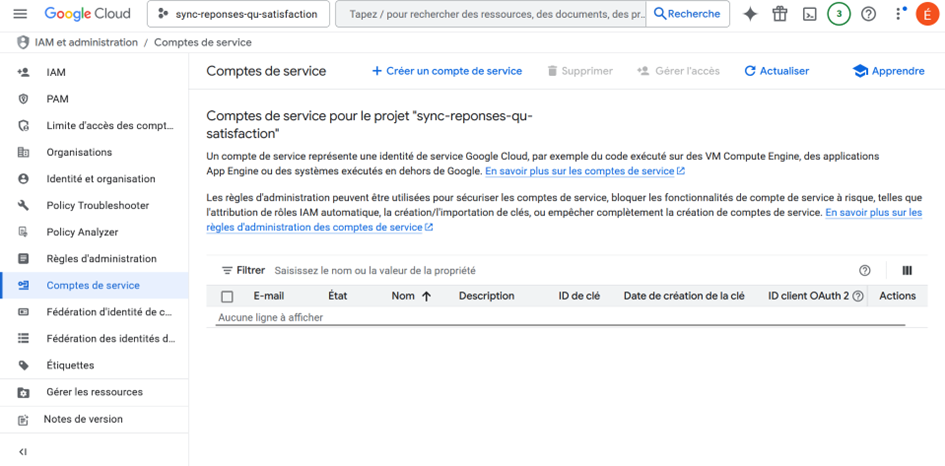
Task: Open the main navigation hamburger menu
Action: (20, 14)
